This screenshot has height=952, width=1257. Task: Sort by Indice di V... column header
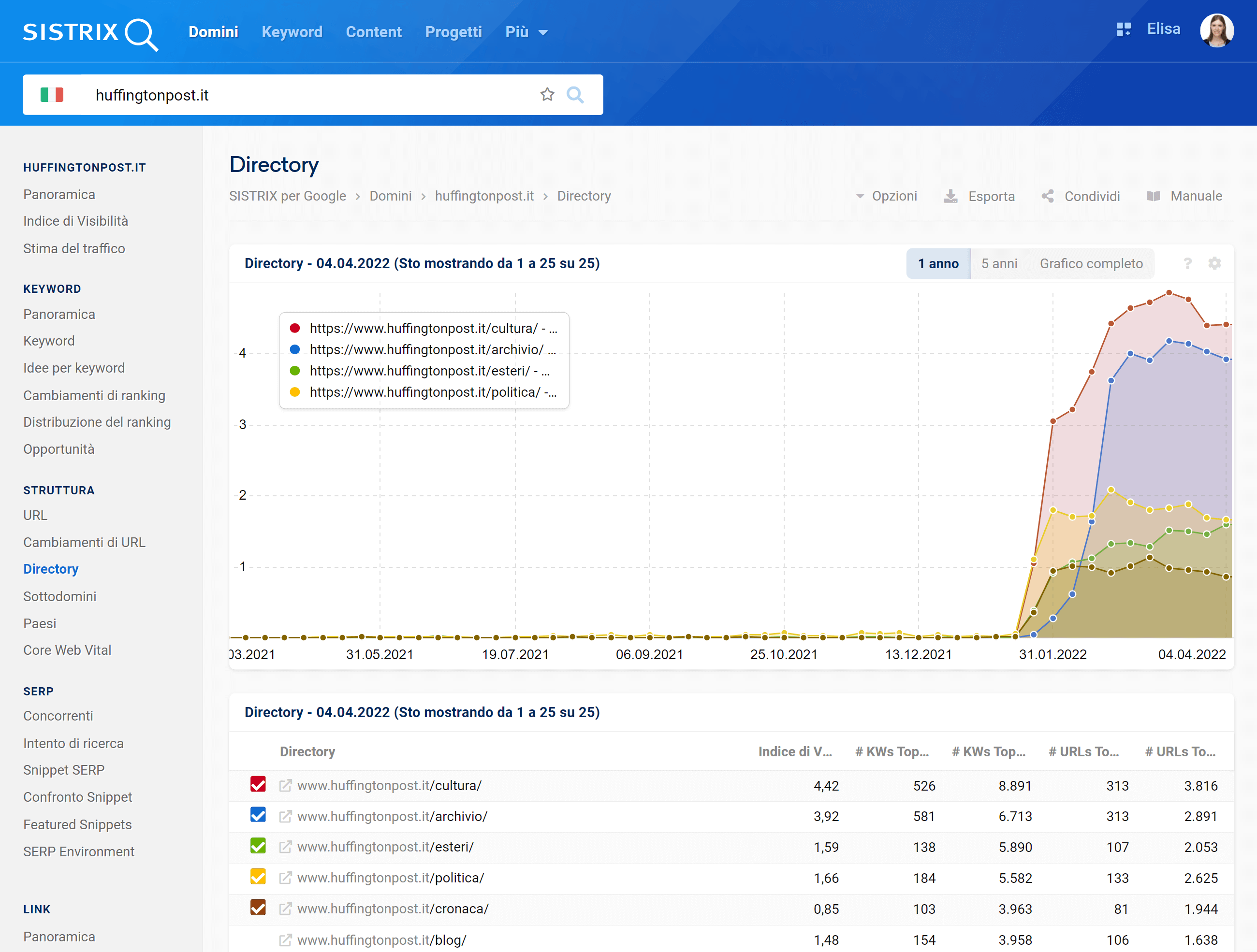[795, 752]
